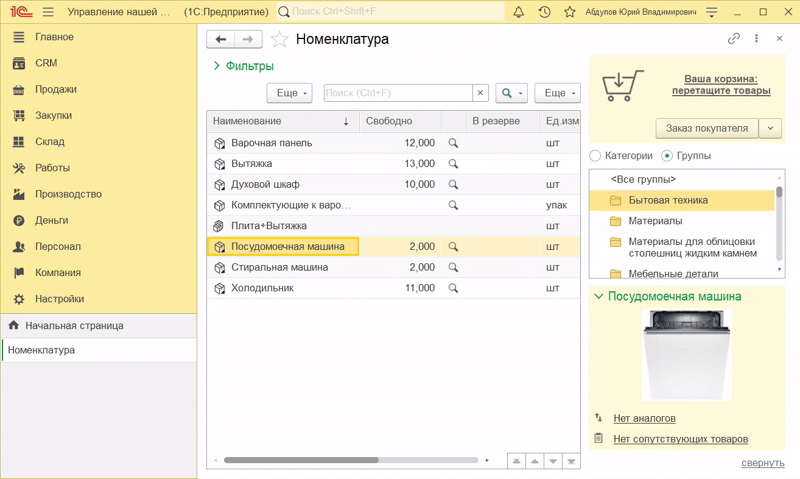Open the left Еще dropdown menu
Image resolution: width=800 pixels, height=479 pixels.
click(289, 93)
